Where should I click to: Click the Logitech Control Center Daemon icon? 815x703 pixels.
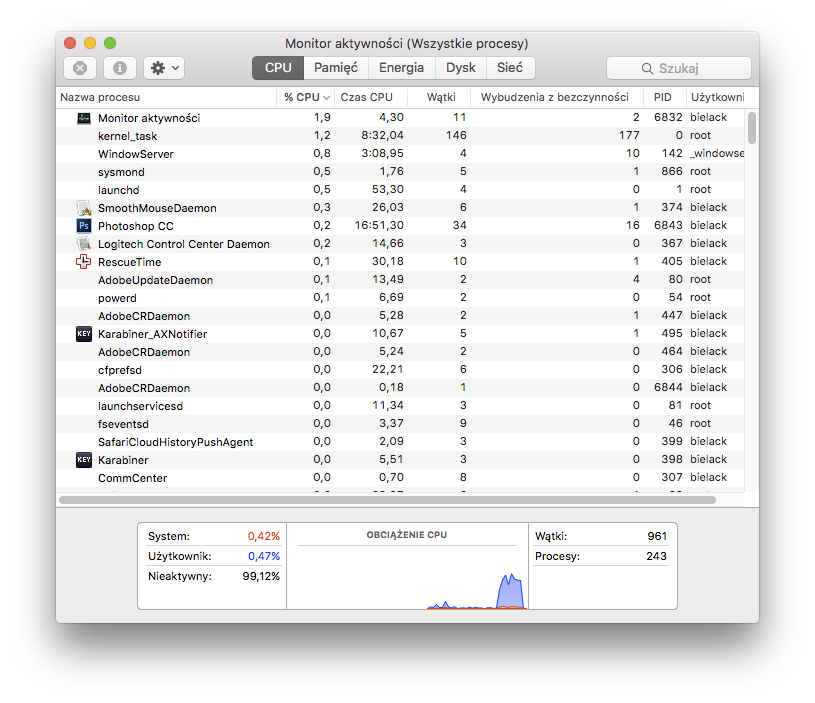pos(84,244)
